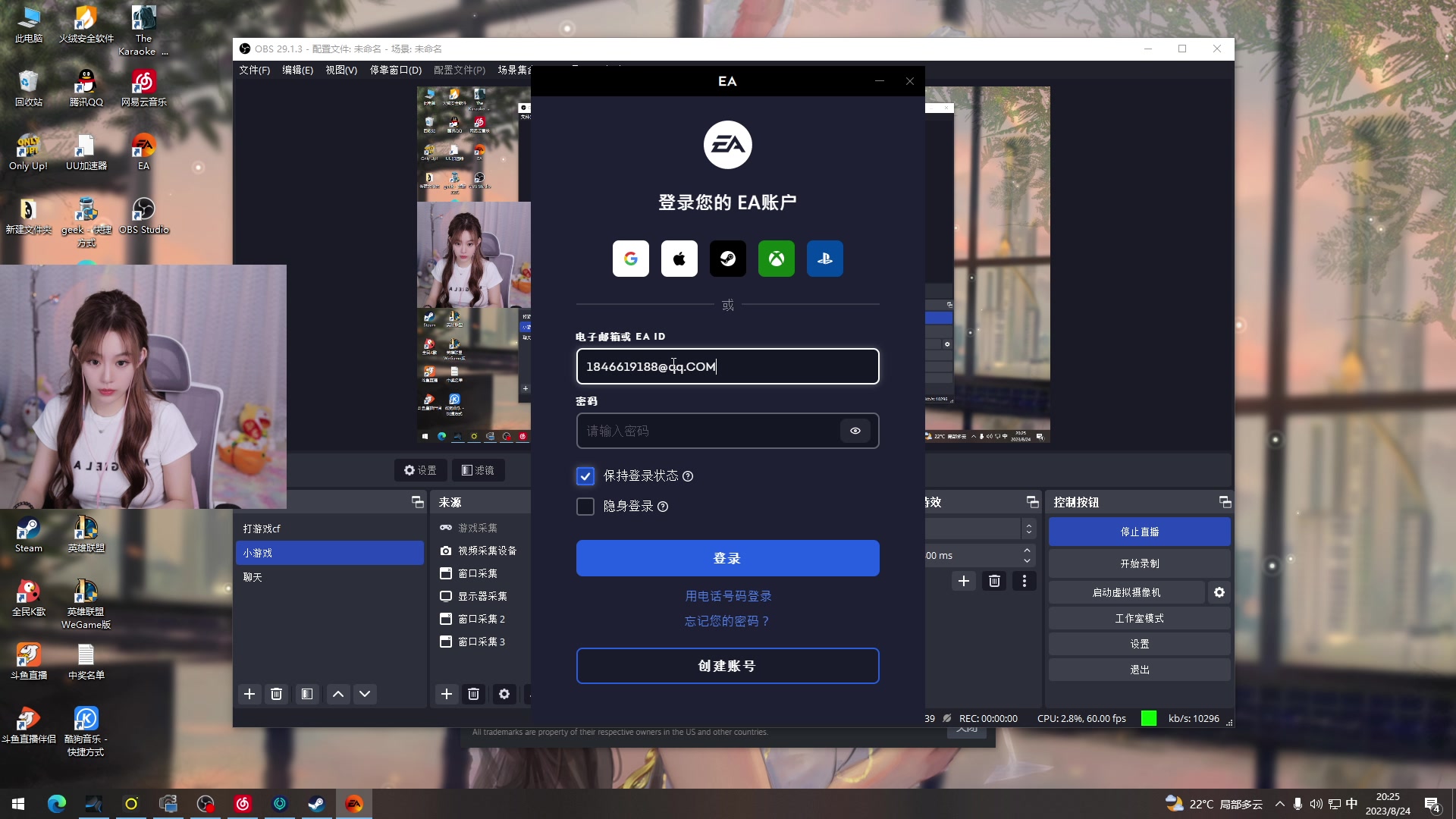1456x819 pixels.
Task: Open the 文件(F) menu in OBS
Action: click(x=255, y=70)
